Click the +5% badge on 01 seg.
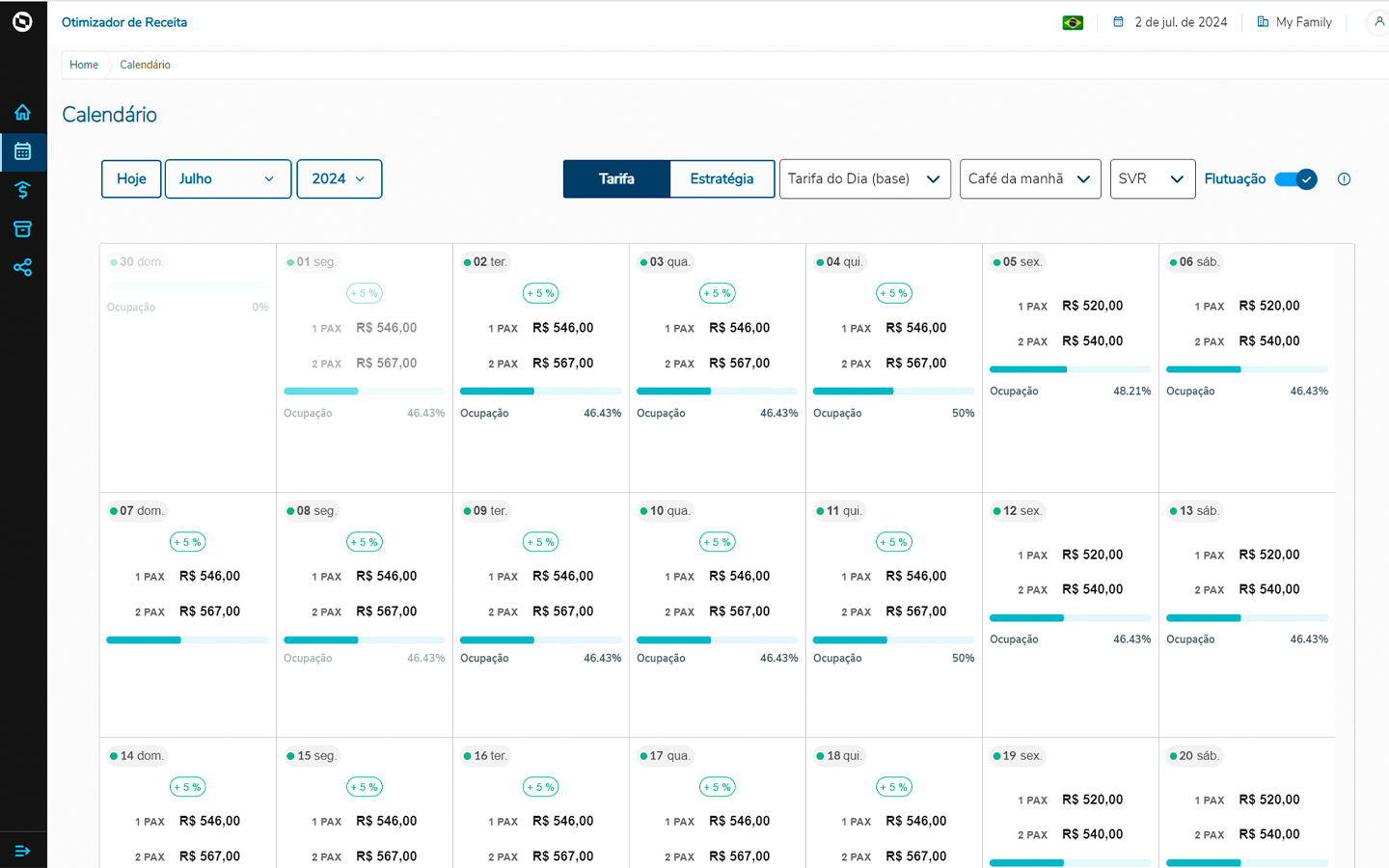Screen dimensions: 1389x868 tap(365, 293)
